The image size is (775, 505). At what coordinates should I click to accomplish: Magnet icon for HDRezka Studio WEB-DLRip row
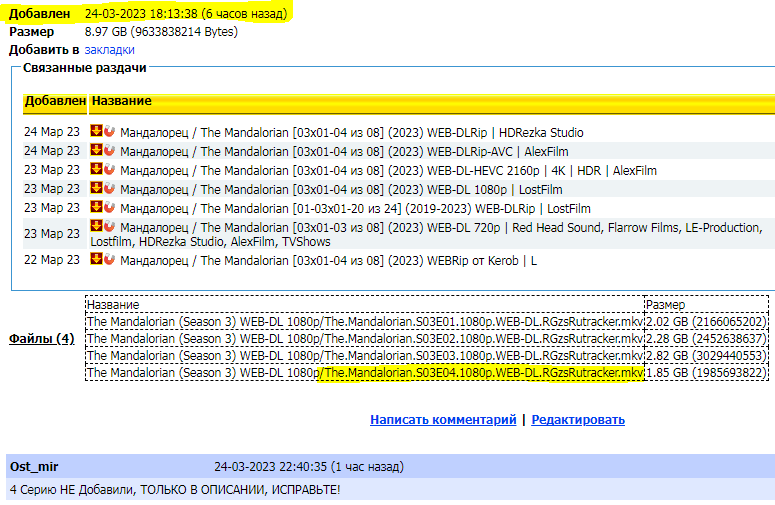pos(109,131)
